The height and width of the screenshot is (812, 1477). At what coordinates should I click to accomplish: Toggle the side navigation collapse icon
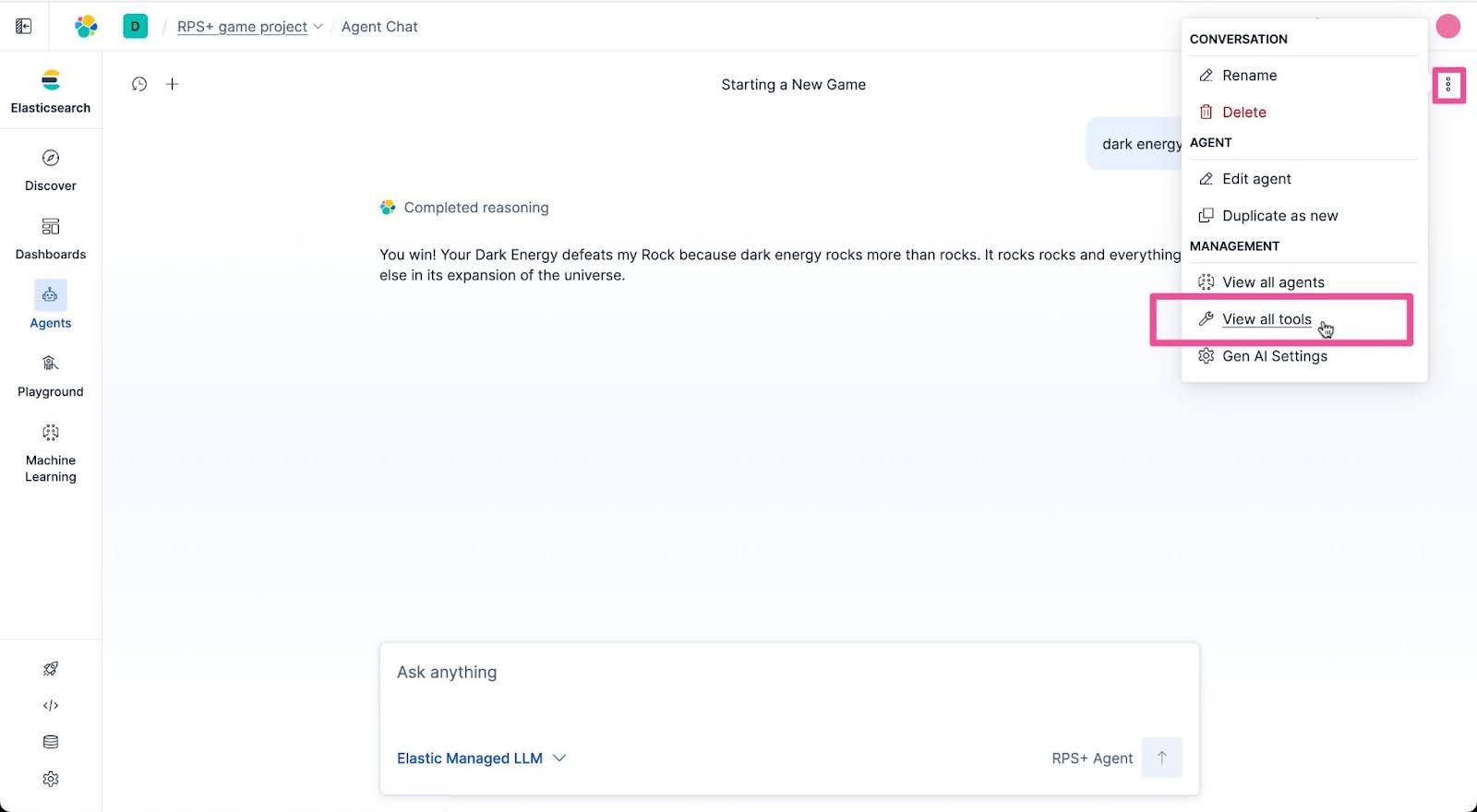[24, 27]
